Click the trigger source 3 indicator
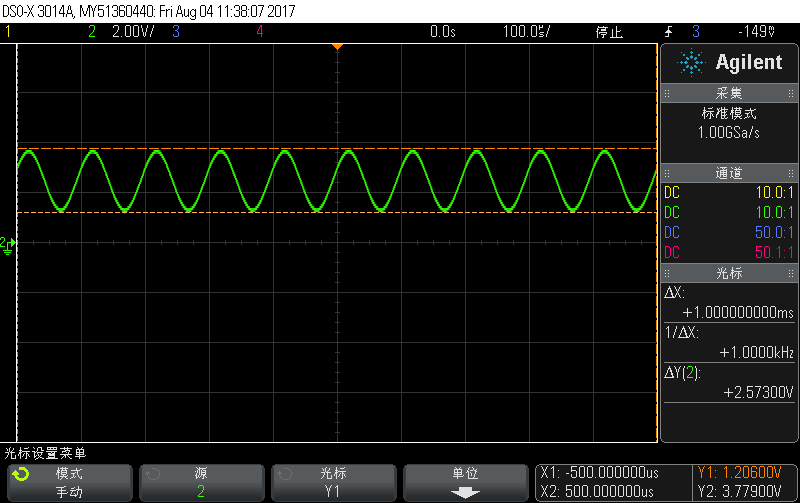800x503 pixels. click(696, 32)
